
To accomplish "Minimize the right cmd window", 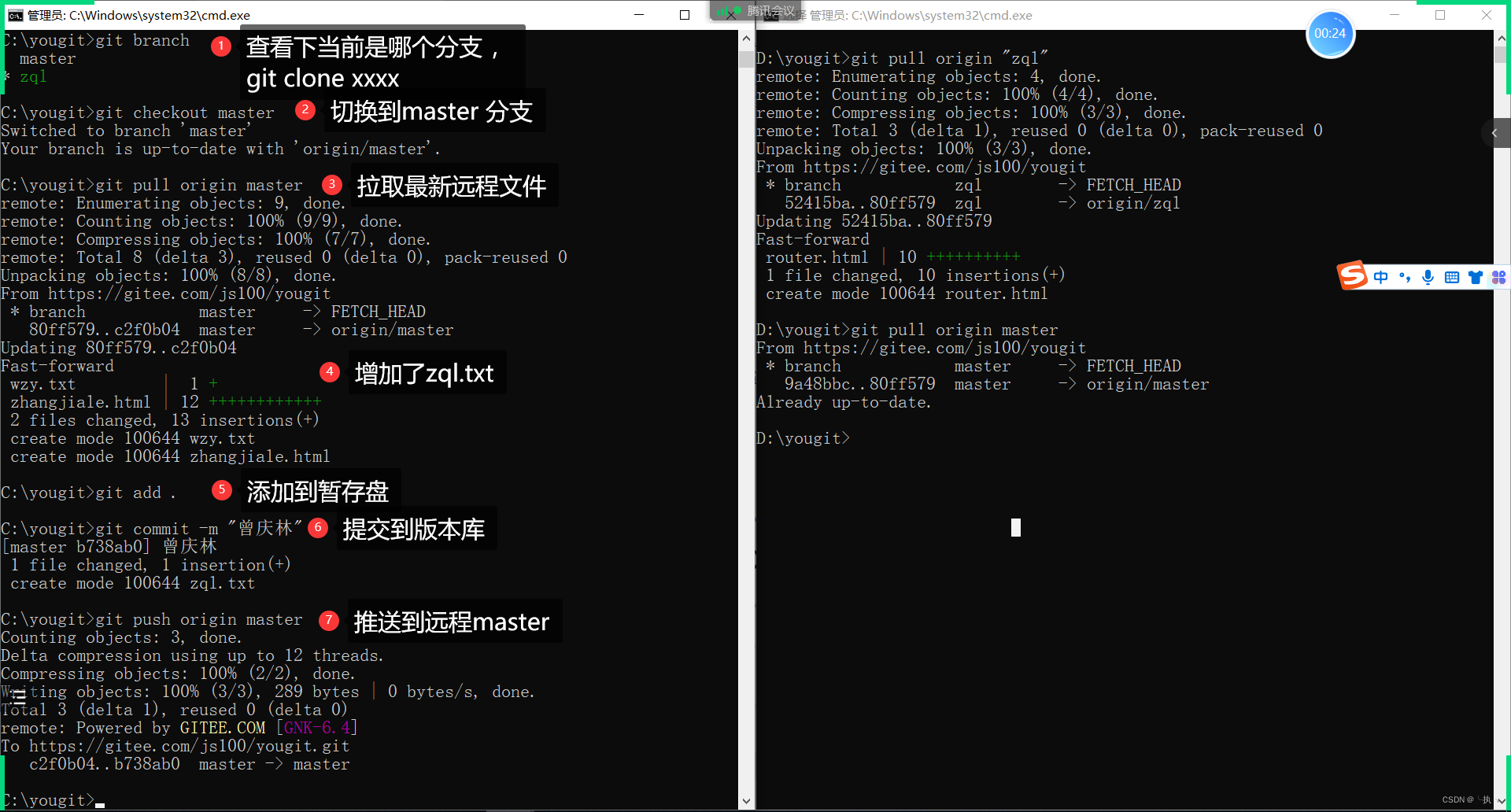I will pos(1395,15).
